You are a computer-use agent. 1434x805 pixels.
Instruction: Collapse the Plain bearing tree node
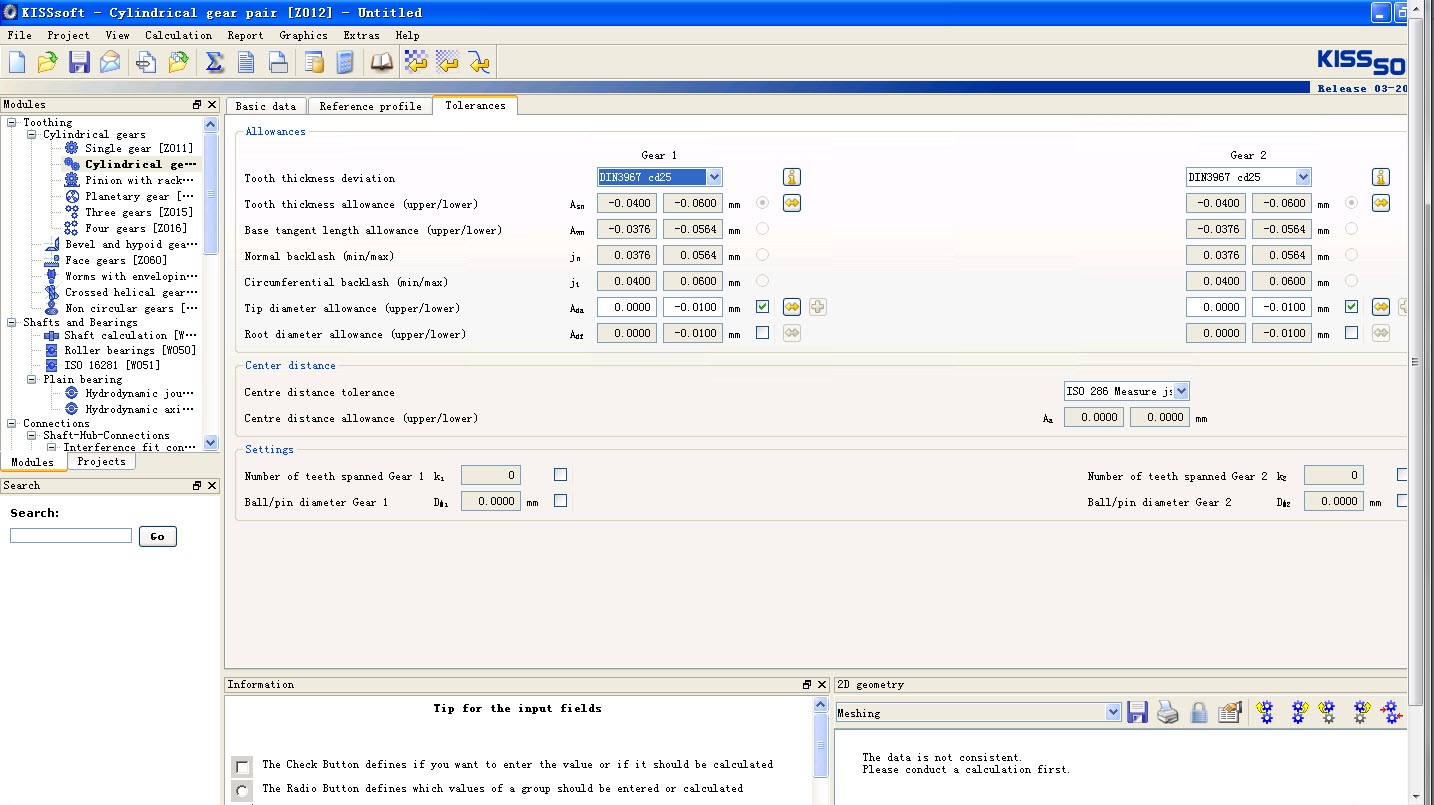point(32,379)
